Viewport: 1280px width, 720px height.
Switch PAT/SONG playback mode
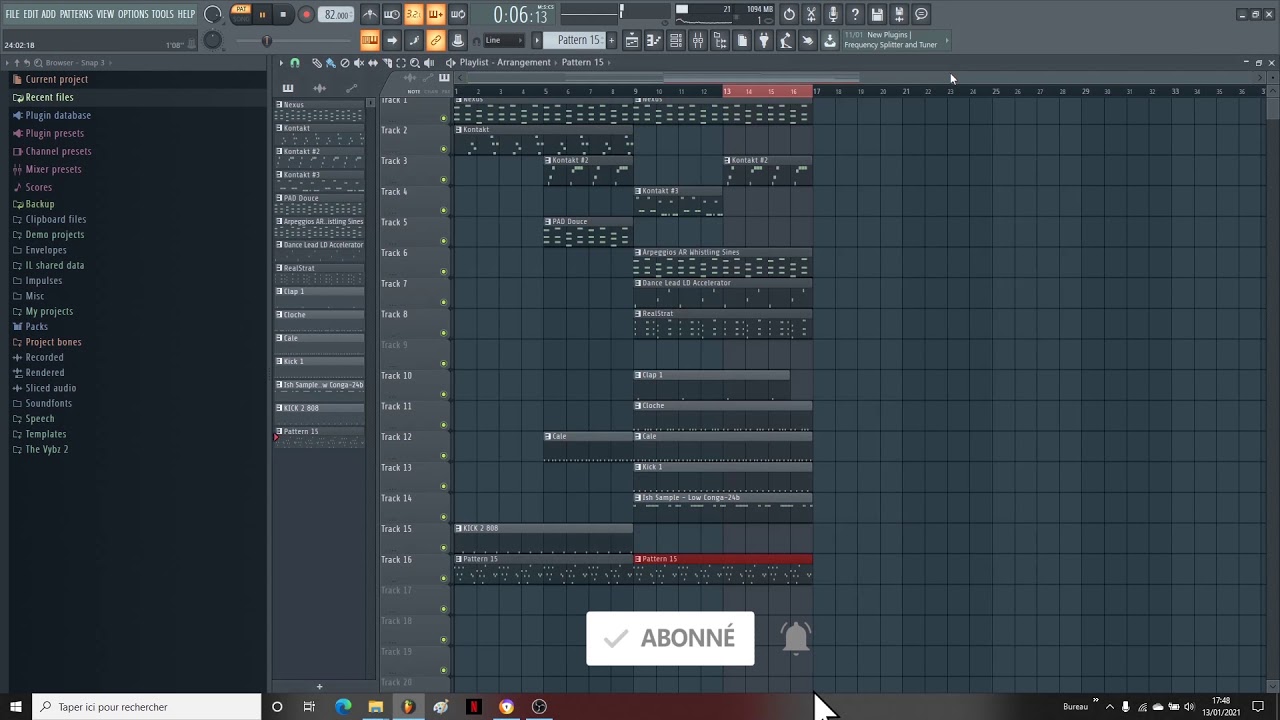[241, 13]
